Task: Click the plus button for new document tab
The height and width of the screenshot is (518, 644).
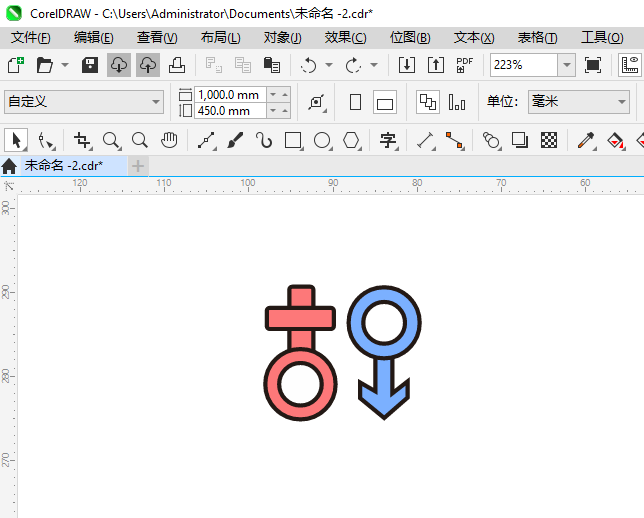Action: (138, 166)
